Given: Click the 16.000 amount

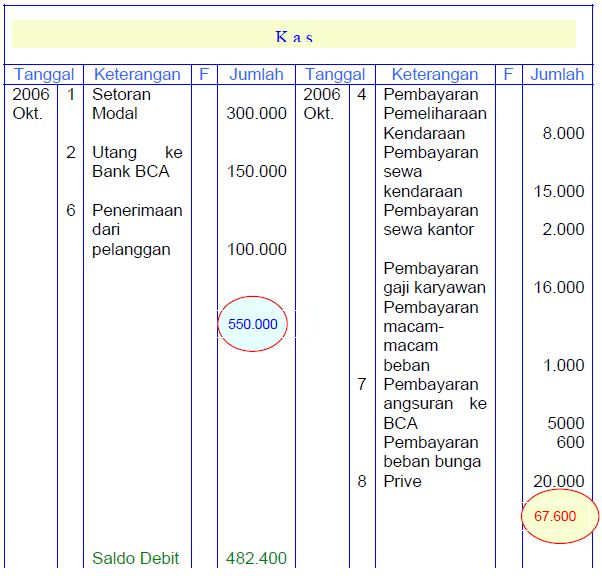Looking at the screenshot, I should pos(559,287).
